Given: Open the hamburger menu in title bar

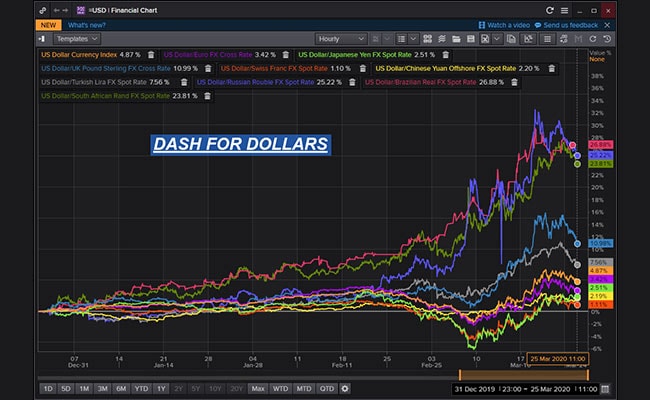Looking at the screenshot, I should pos(564,10).
